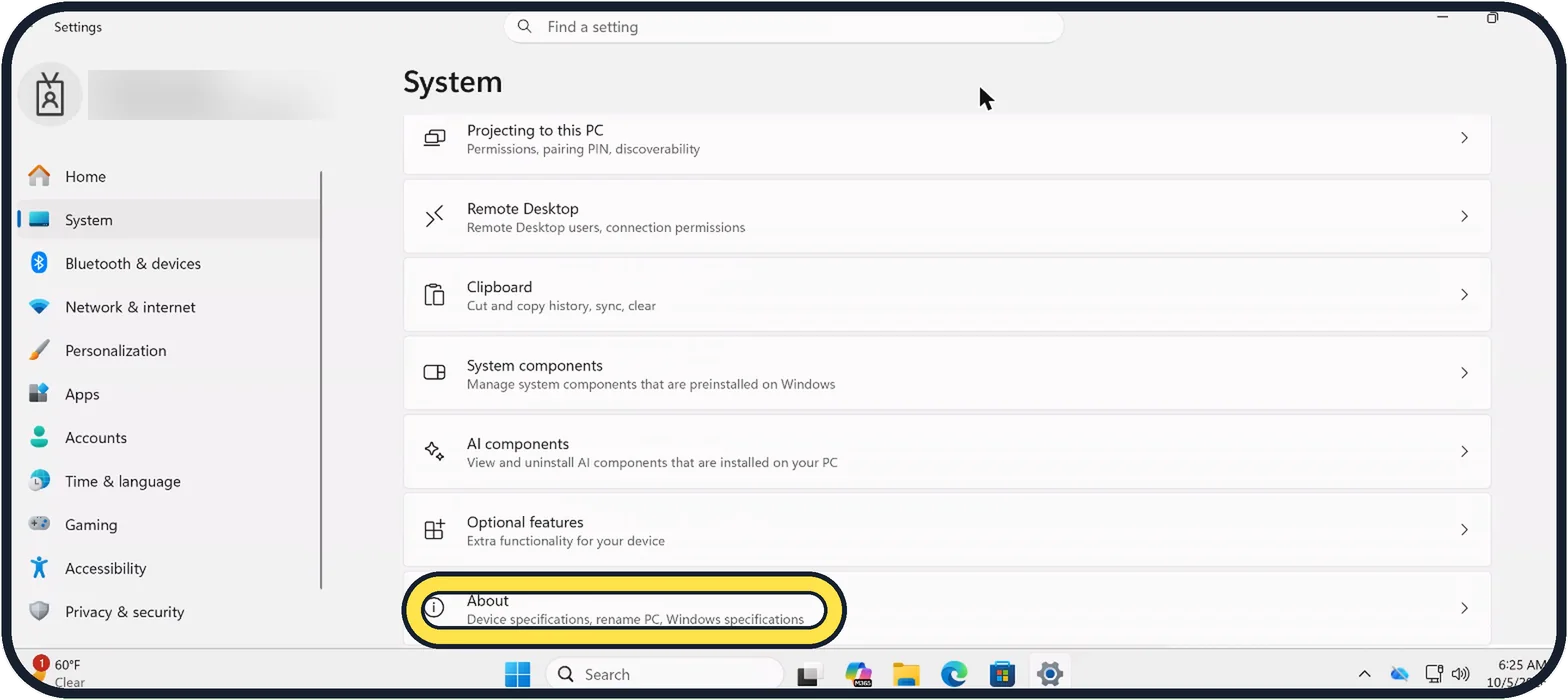Click the Privacy & security shield icon
The height and width of the screenshot is (700, 1568).
click(x=39, y=611)
